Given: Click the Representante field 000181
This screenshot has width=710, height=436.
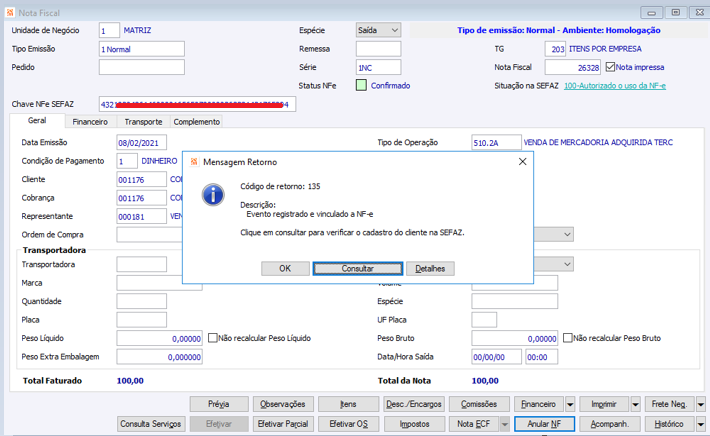Looking at the screenshot, I should [x=141, y=216].
